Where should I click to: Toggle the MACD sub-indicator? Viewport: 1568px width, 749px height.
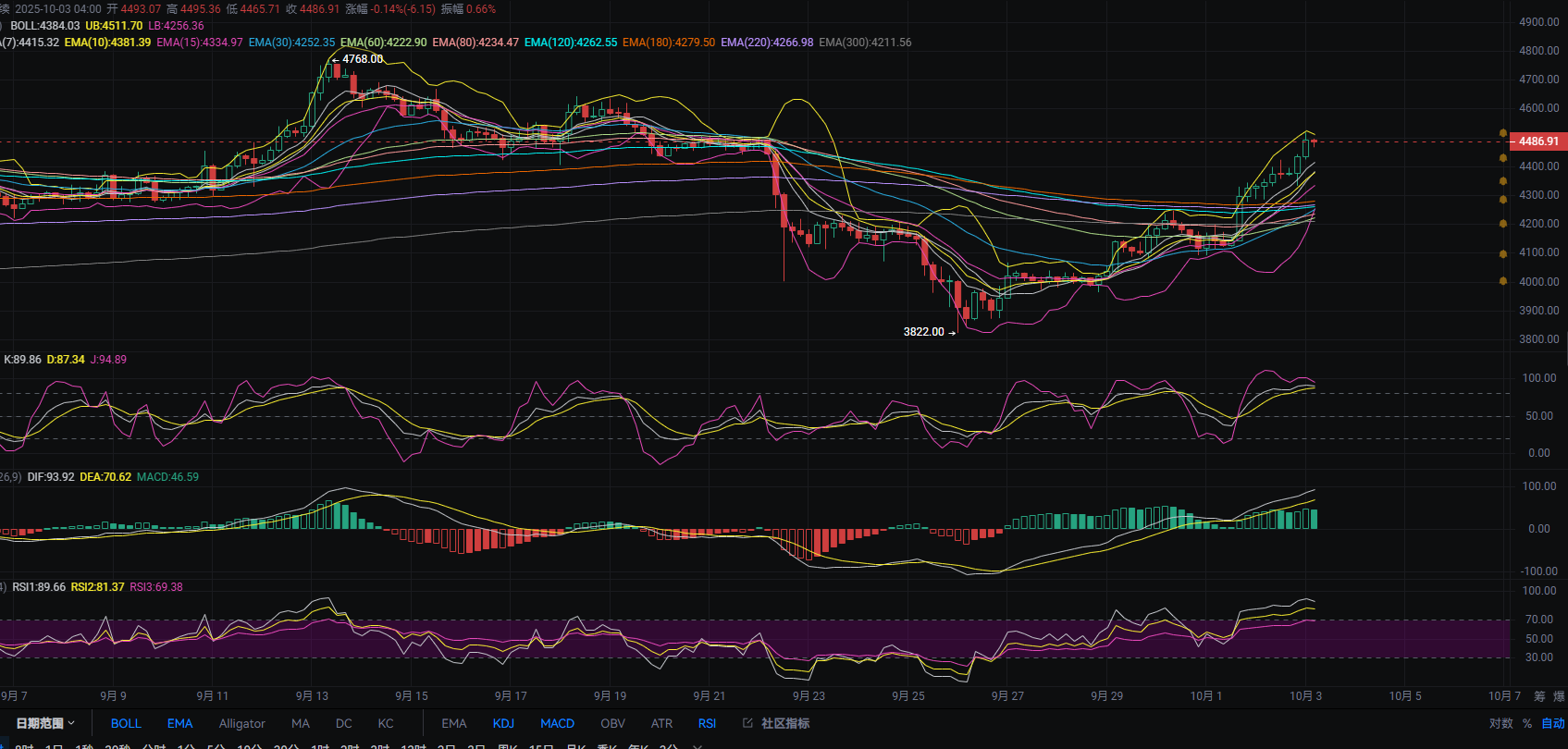pos(557,723)
